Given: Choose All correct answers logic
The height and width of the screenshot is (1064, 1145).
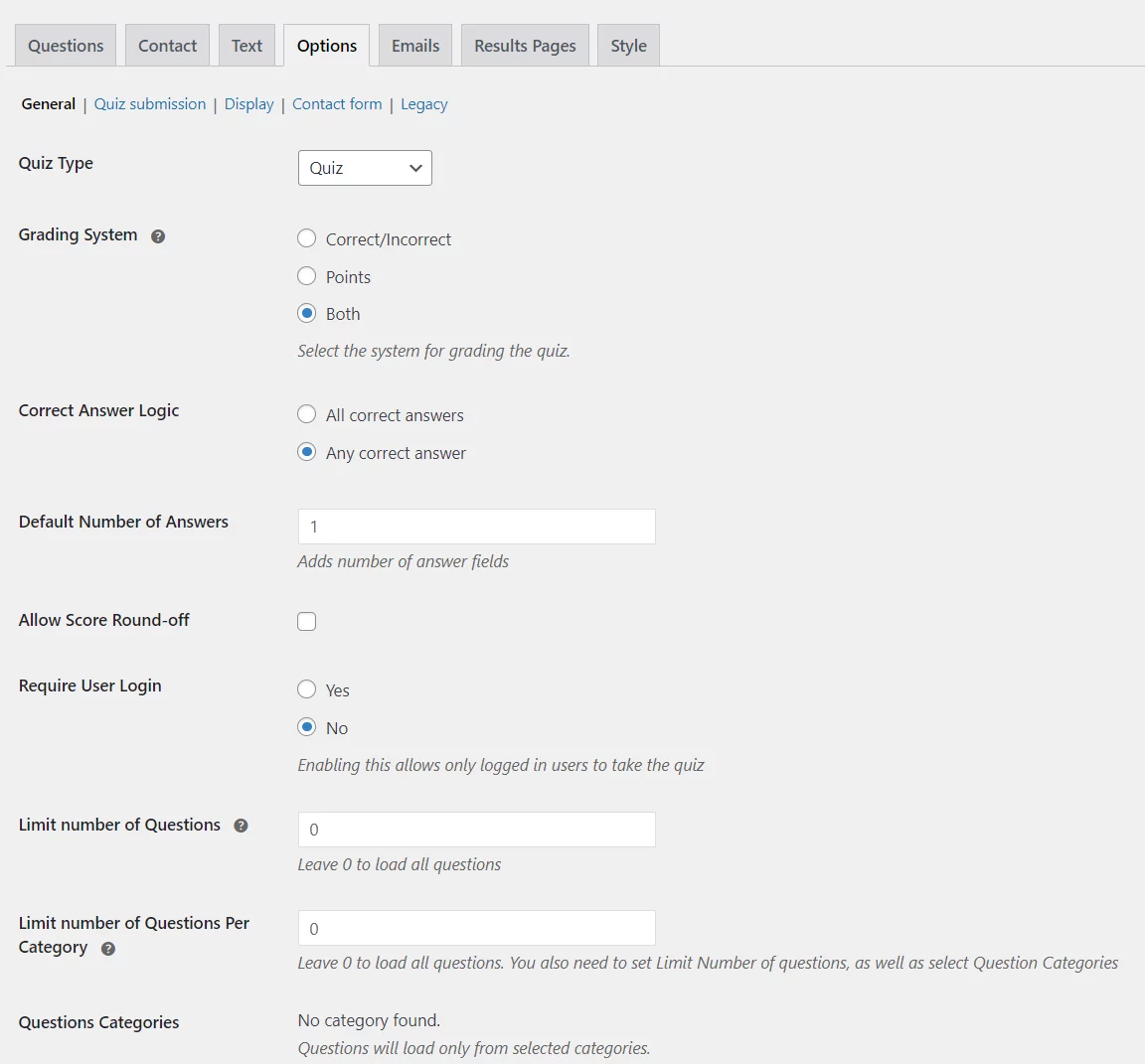Looking at the screenshot, I should pos(307,414).
